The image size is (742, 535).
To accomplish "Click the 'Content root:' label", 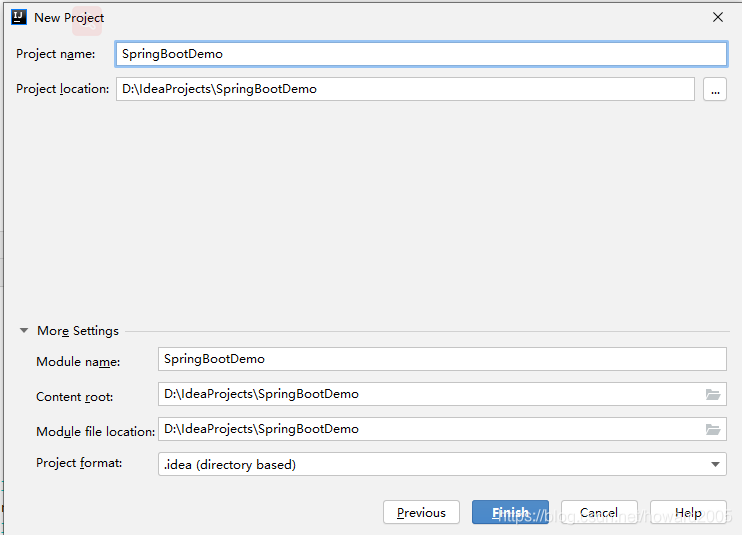I will coord(75,397).
